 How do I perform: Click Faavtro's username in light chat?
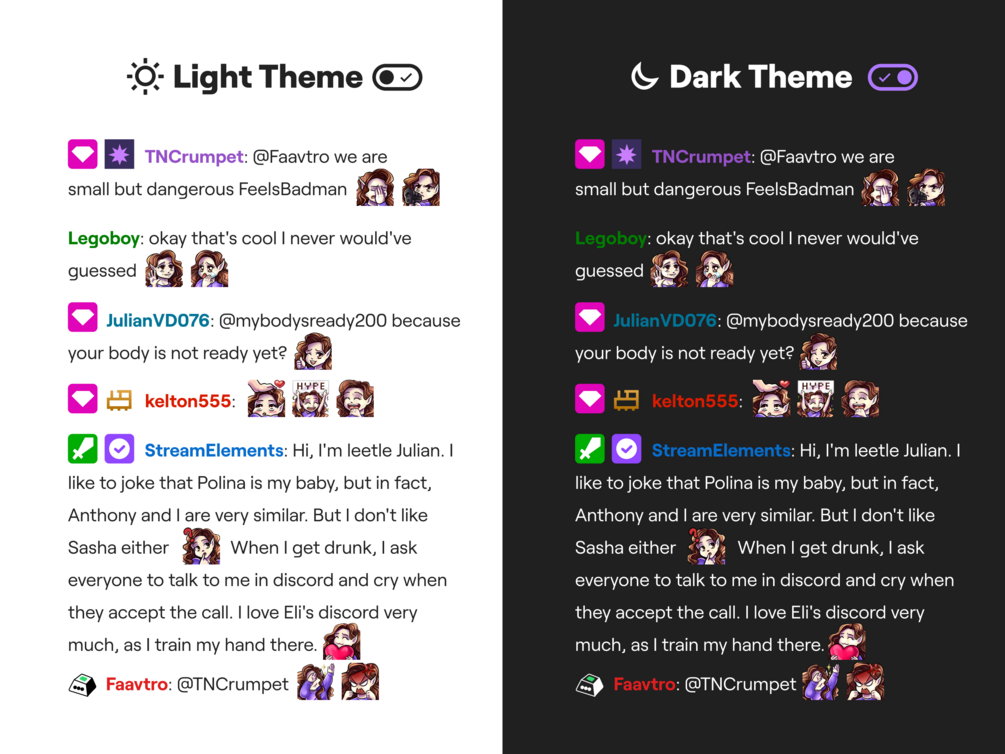pos(137,685)
